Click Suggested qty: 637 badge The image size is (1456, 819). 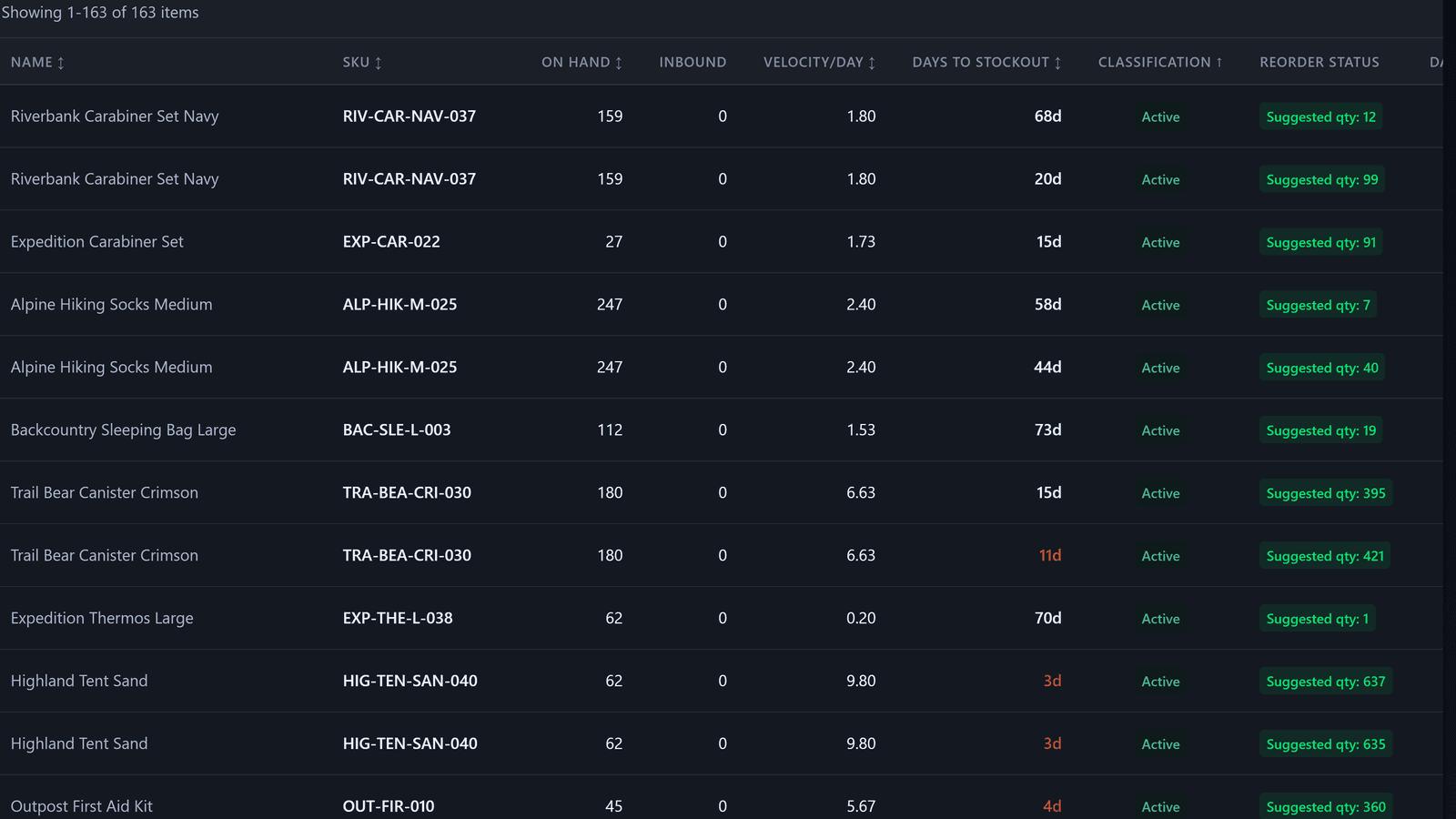[1325, 682]
